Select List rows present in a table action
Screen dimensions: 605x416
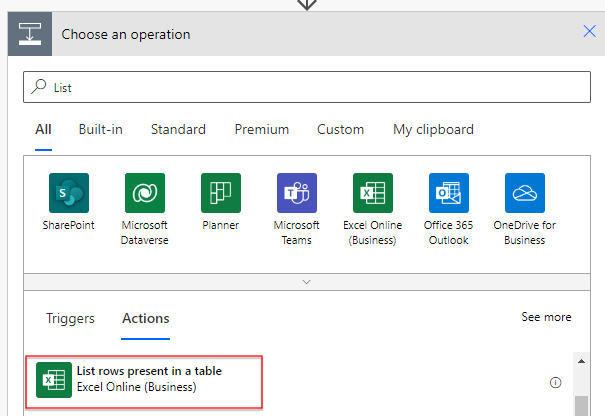coord(144,382)
